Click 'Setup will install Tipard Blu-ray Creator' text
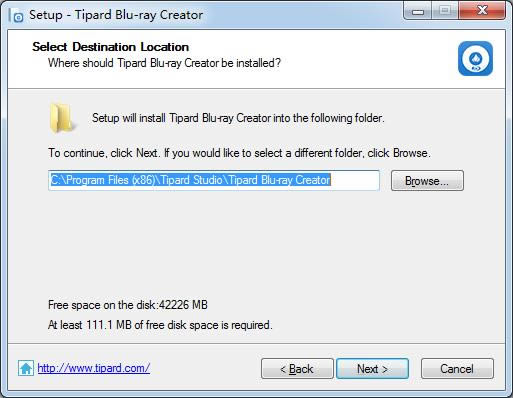This screenshot has height=398, width=513. tap(238, 118)
